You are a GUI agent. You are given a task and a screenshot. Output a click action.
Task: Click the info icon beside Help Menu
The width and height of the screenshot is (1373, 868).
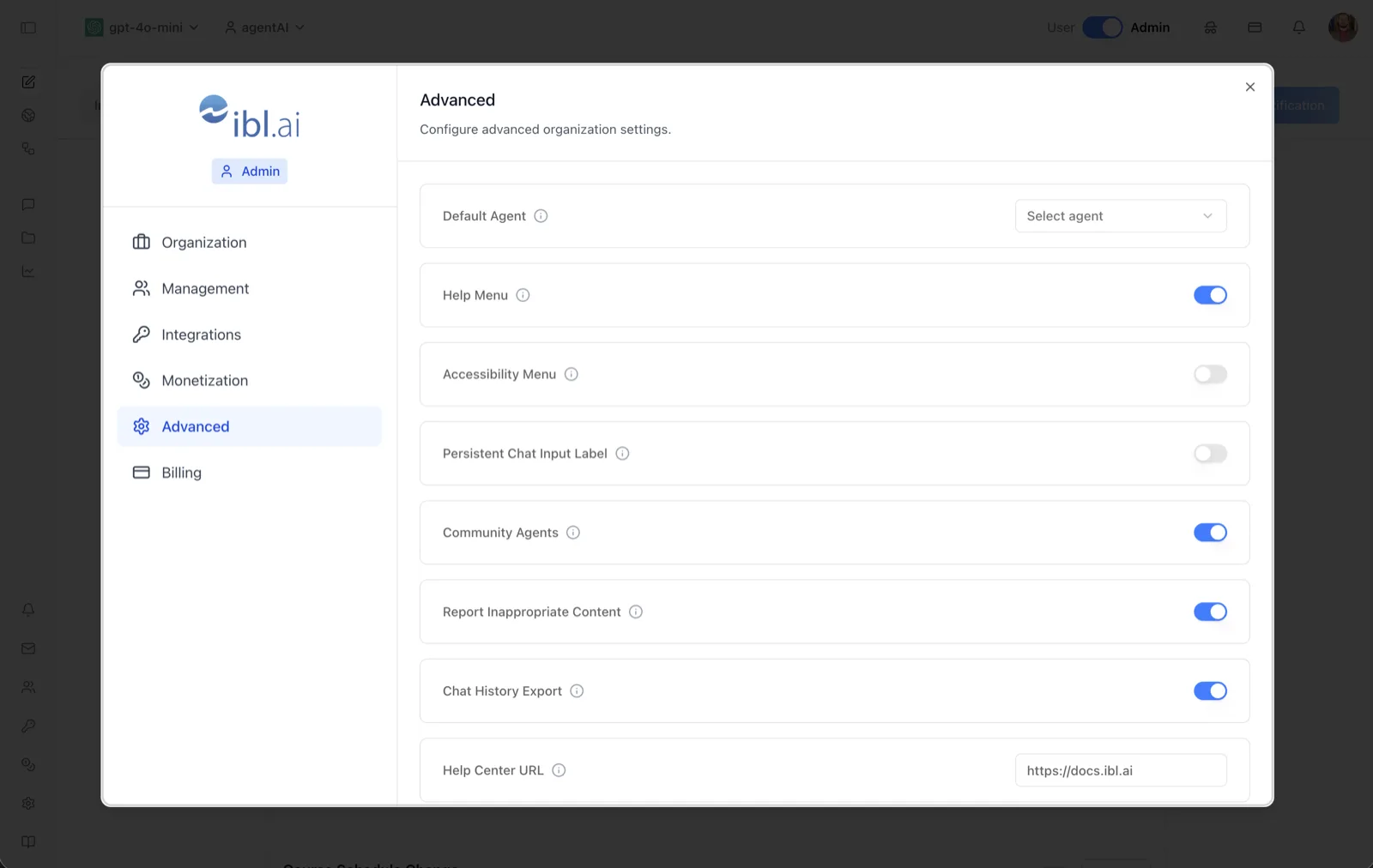pos(523,295)
